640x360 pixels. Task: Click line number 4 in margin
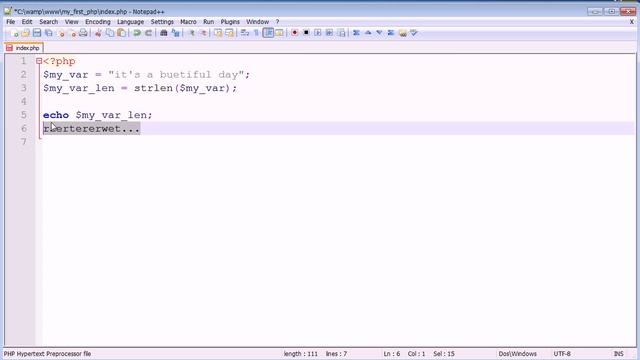23,101
